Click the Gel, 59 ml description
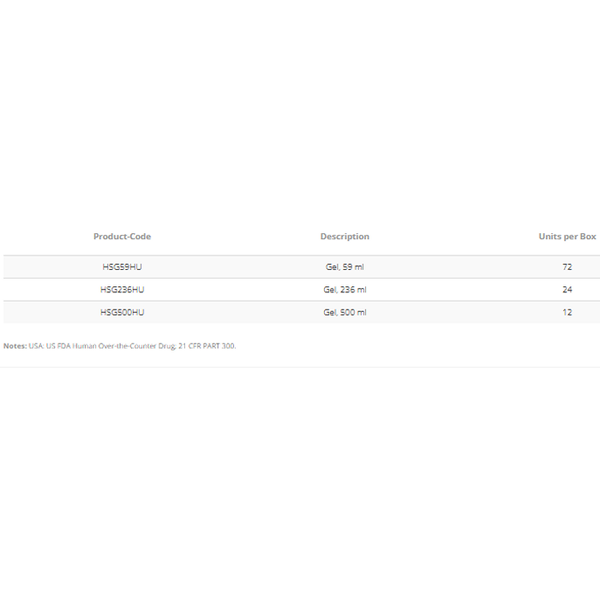 344,267
